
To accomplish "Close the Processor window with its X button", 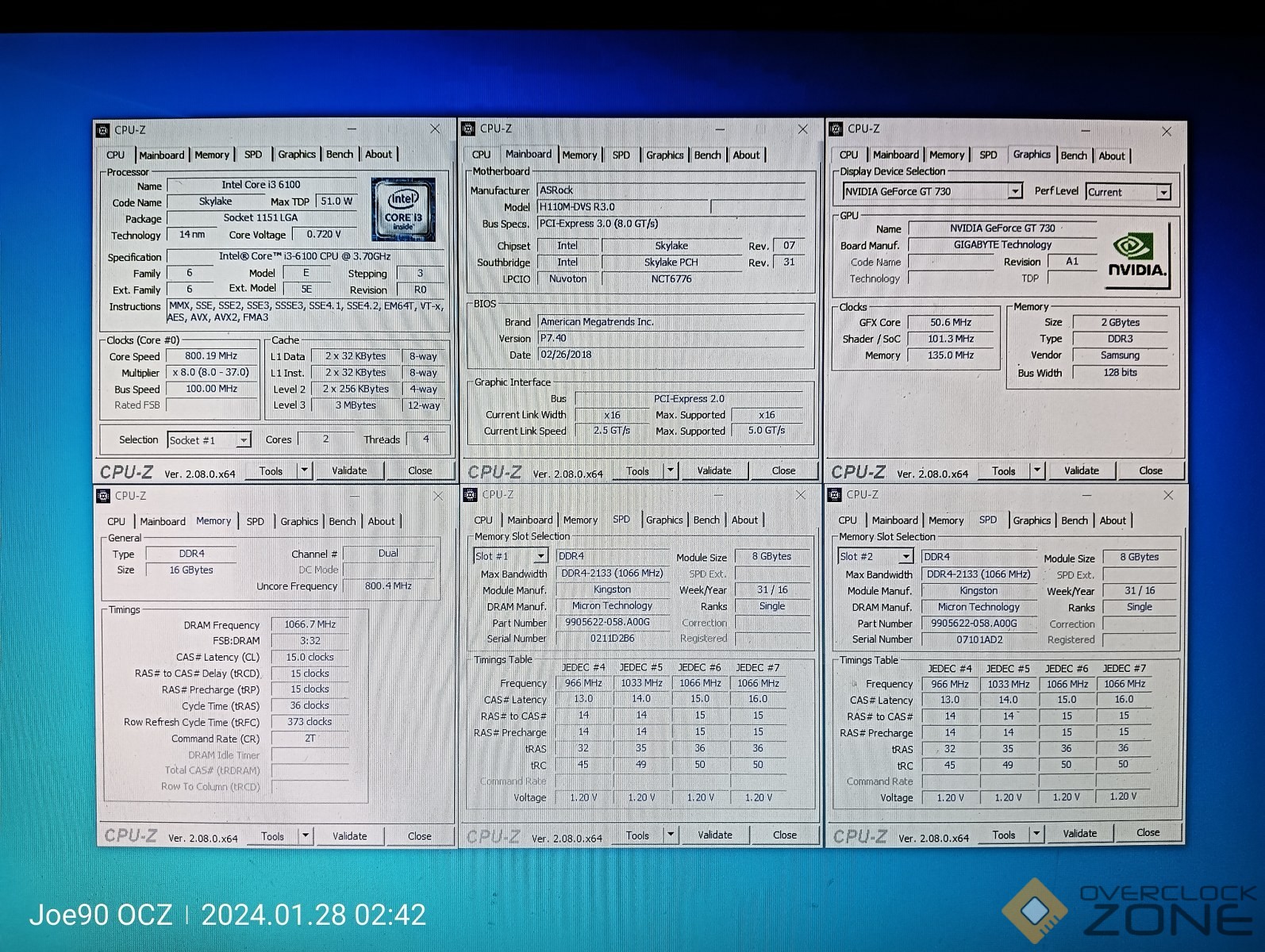I will [435, 129].
